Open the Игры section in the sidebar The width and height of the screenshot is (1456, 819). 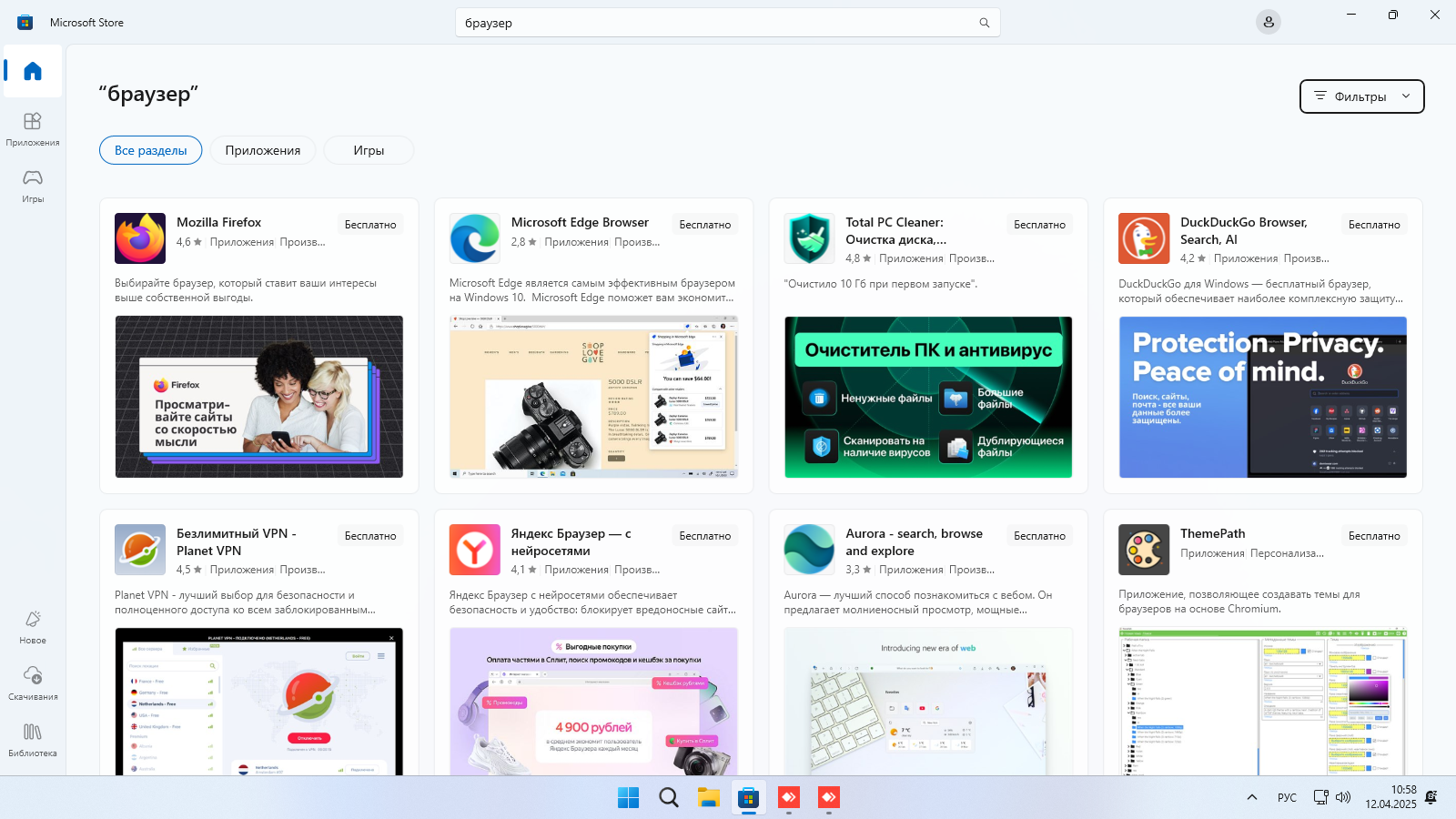[32, 185]
